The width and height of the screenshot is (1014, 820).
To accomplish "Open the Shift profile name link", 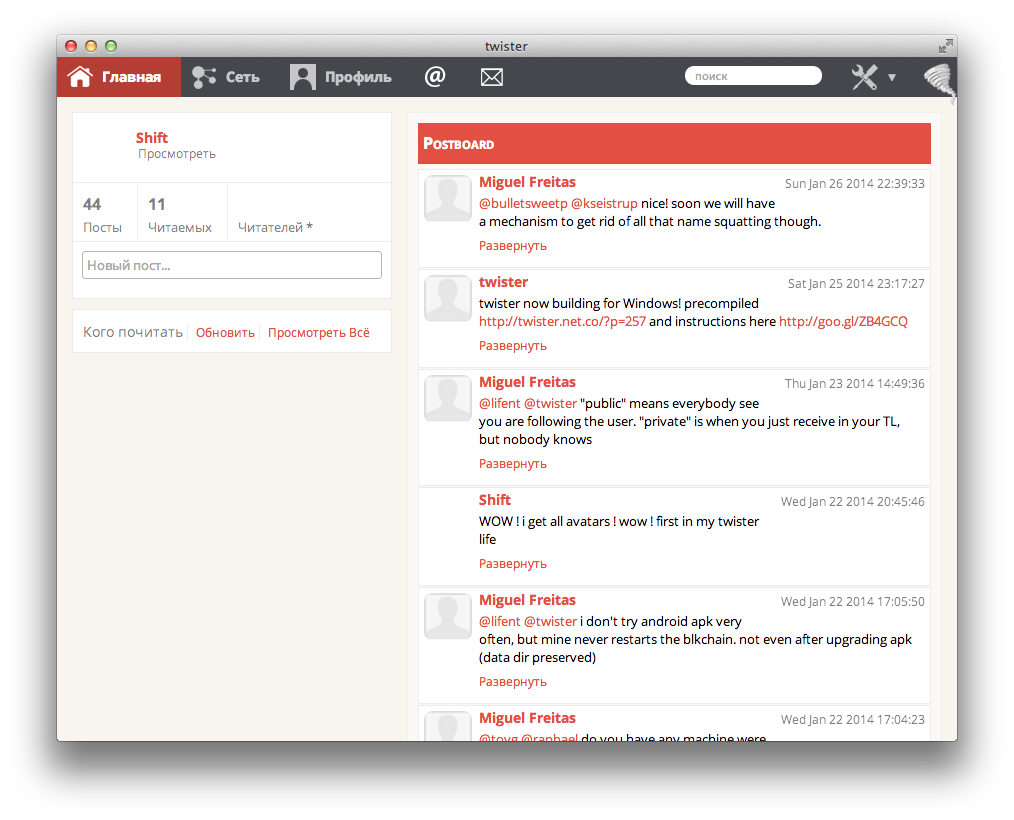I will click(x=151, y=138).
